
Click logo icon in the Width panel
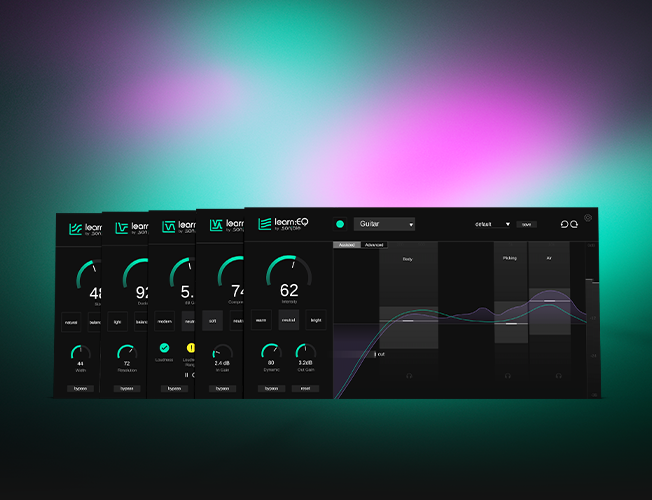(x=75, y=229)
